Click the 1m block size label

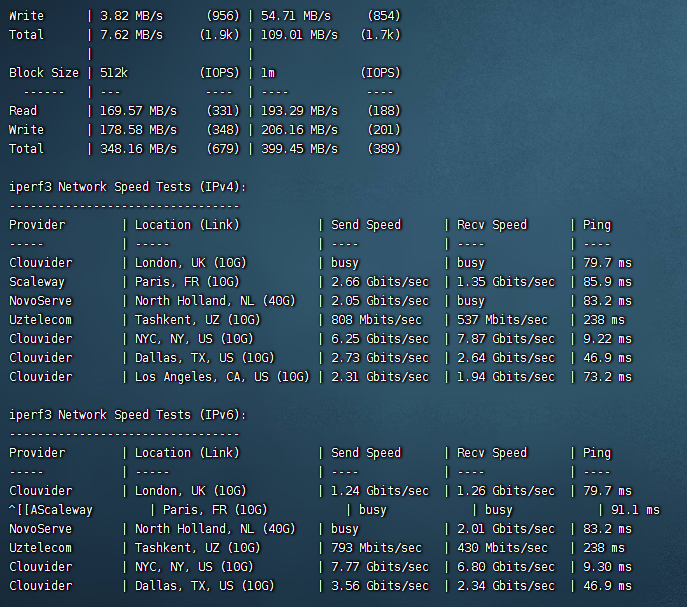pyautogui.click(x=268, y=73)
